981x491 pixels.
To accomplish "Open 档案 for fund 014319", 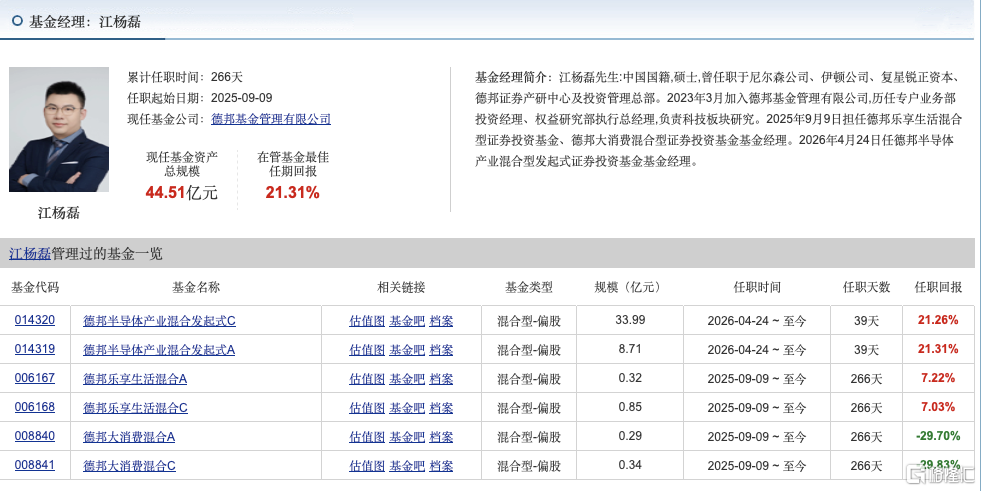I will tap(441, 350).
